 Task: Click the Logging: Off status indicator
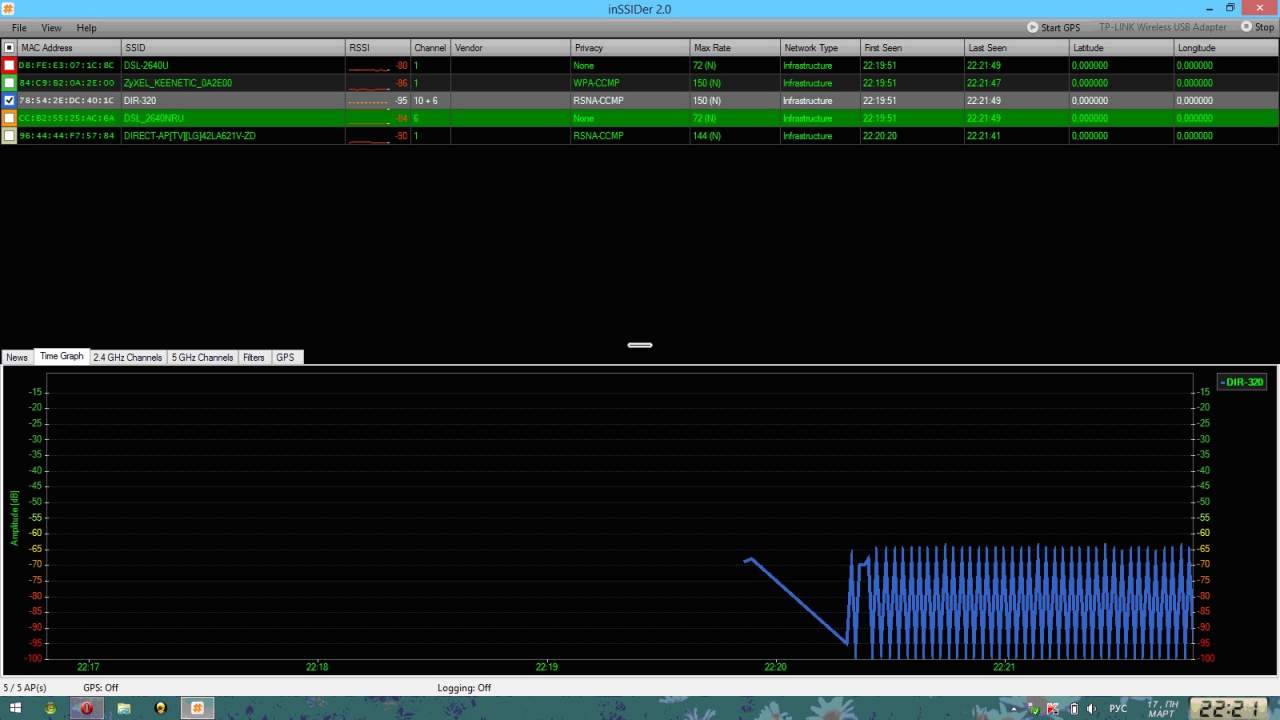tap(464, 688)
